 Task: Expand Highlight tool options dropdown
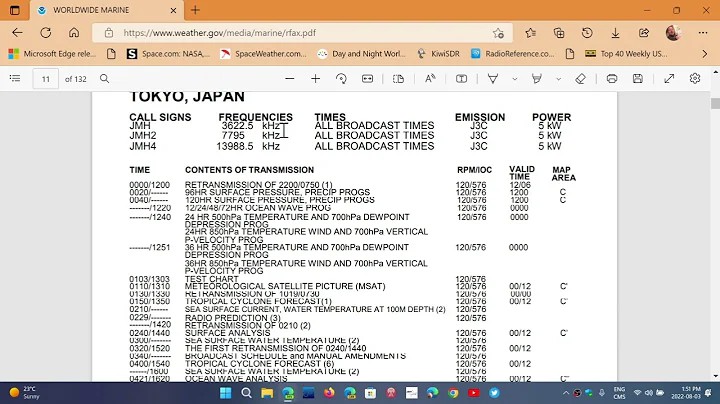(558, 79)
